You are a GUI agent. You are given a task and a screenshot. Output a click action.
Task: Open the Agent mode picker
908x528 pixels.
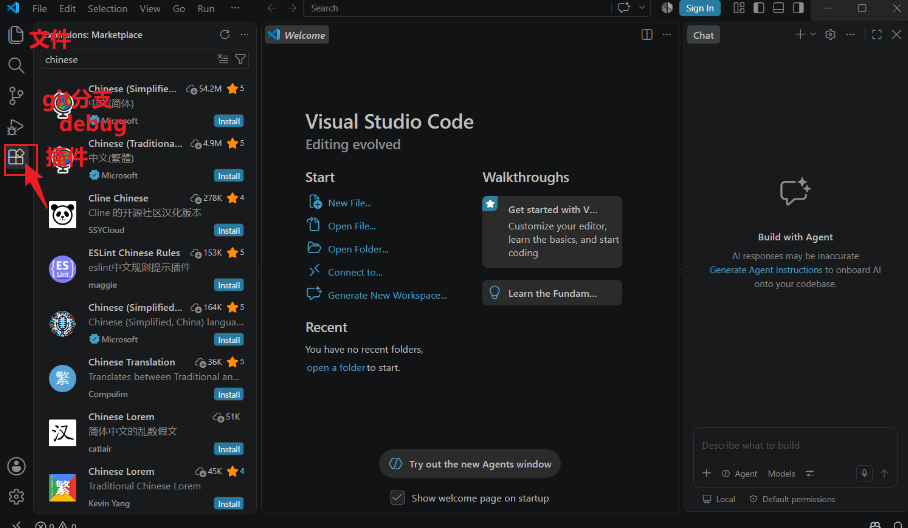pyautogui.click(x=739, y=474)
